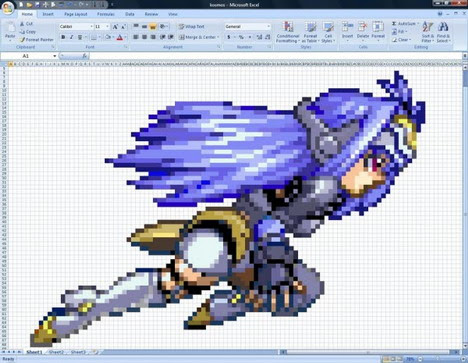468x363 pixels.
Task: Open the Excel Help icon
Action: click(440, 14)
